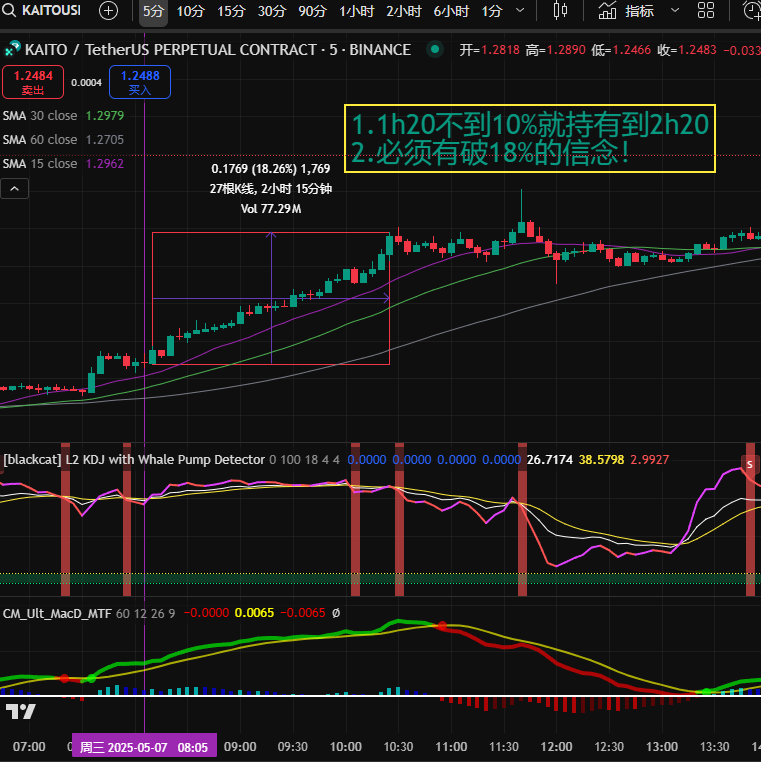Click the green market status dot

click(x=435, y=49)
